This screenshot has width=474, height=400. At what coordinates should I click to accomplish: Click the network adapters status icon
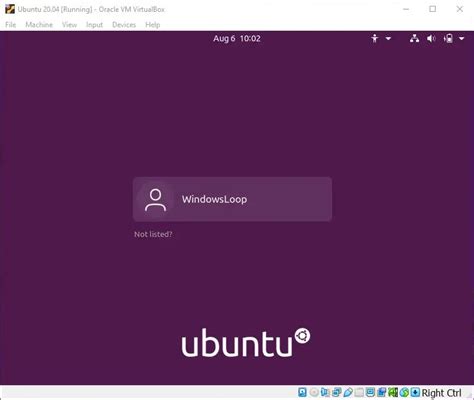337,392
